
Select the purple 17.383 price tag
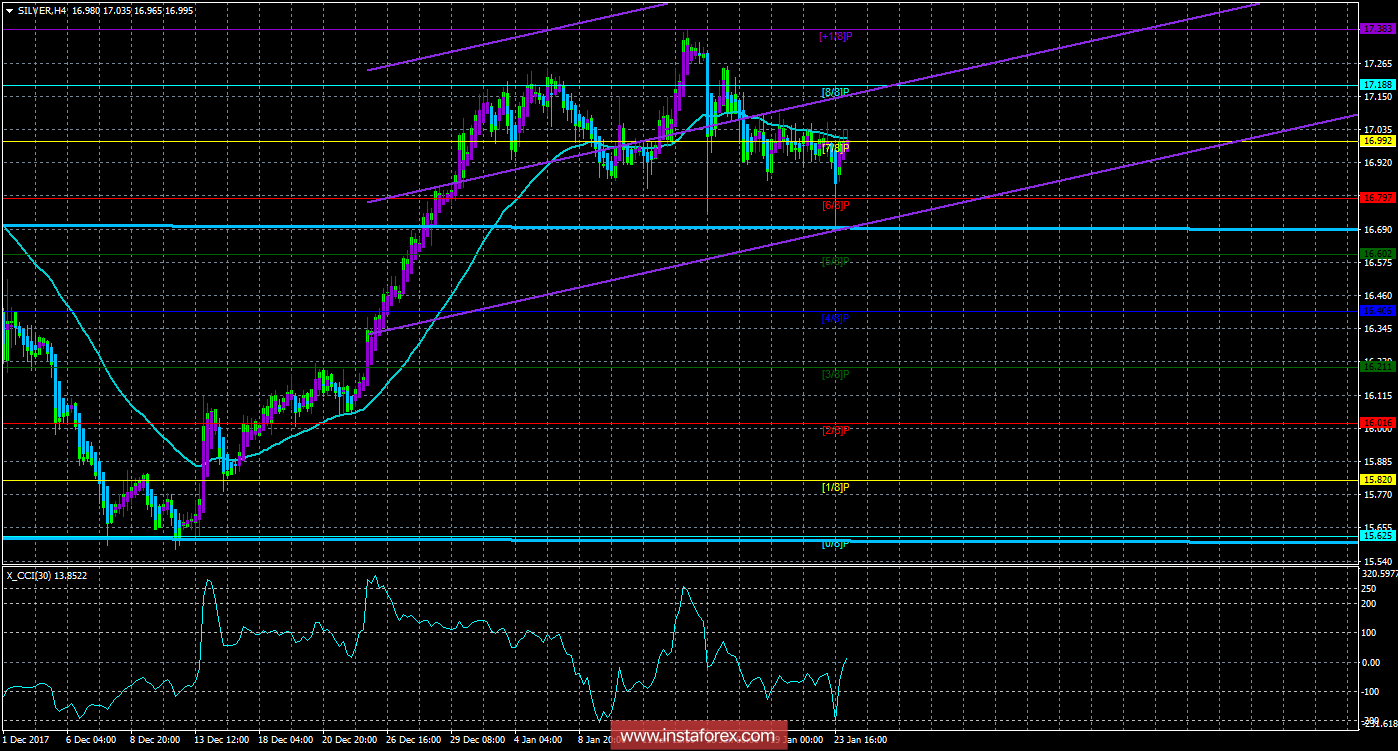pos(1377,29)
